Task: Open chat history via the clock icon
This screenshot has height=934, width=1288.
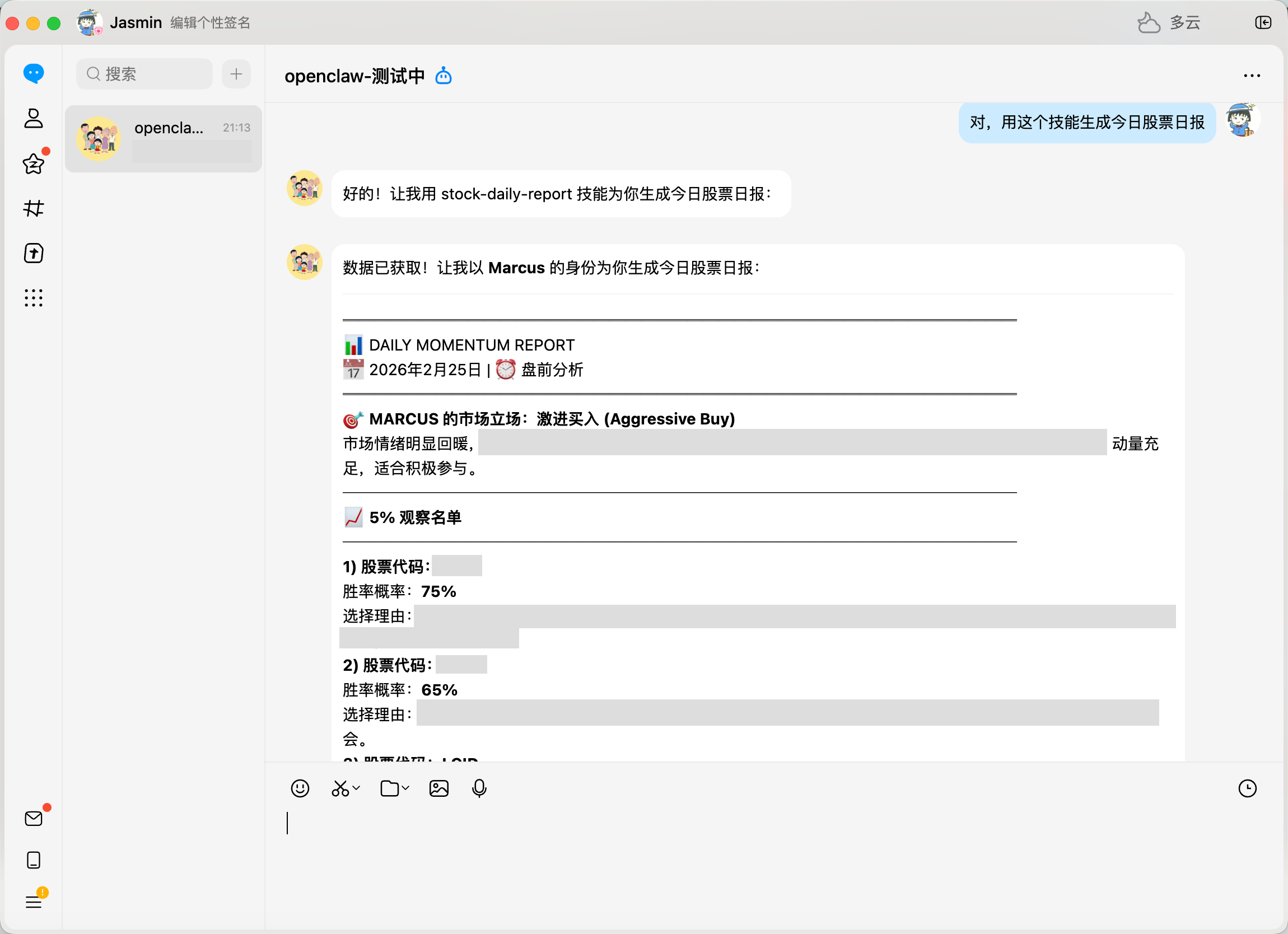Action: [1248, 788]
